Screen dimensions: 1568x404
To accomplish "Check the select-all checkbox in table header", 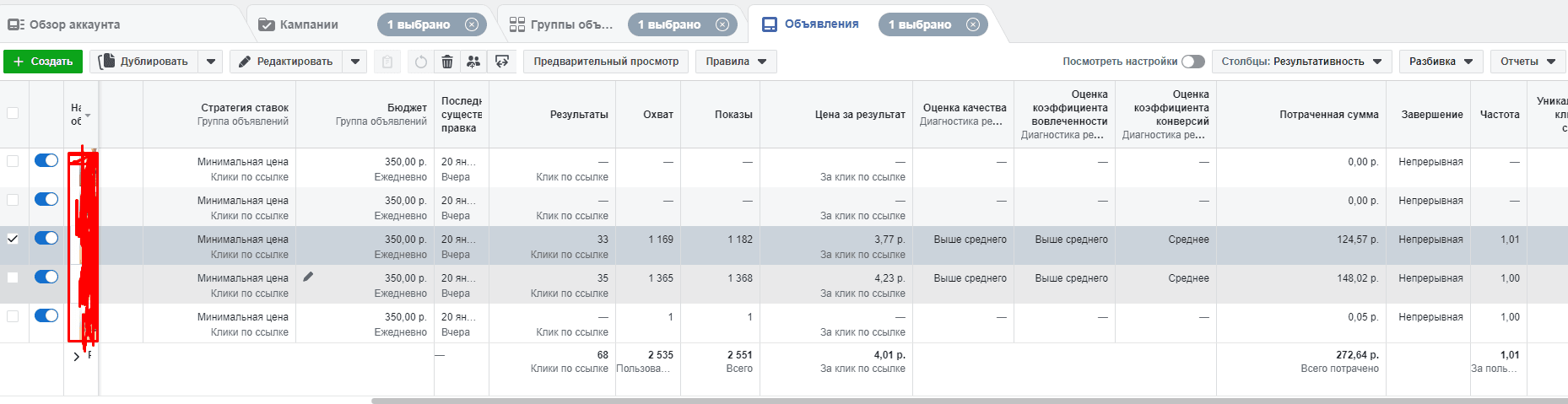I will (13, 113).
